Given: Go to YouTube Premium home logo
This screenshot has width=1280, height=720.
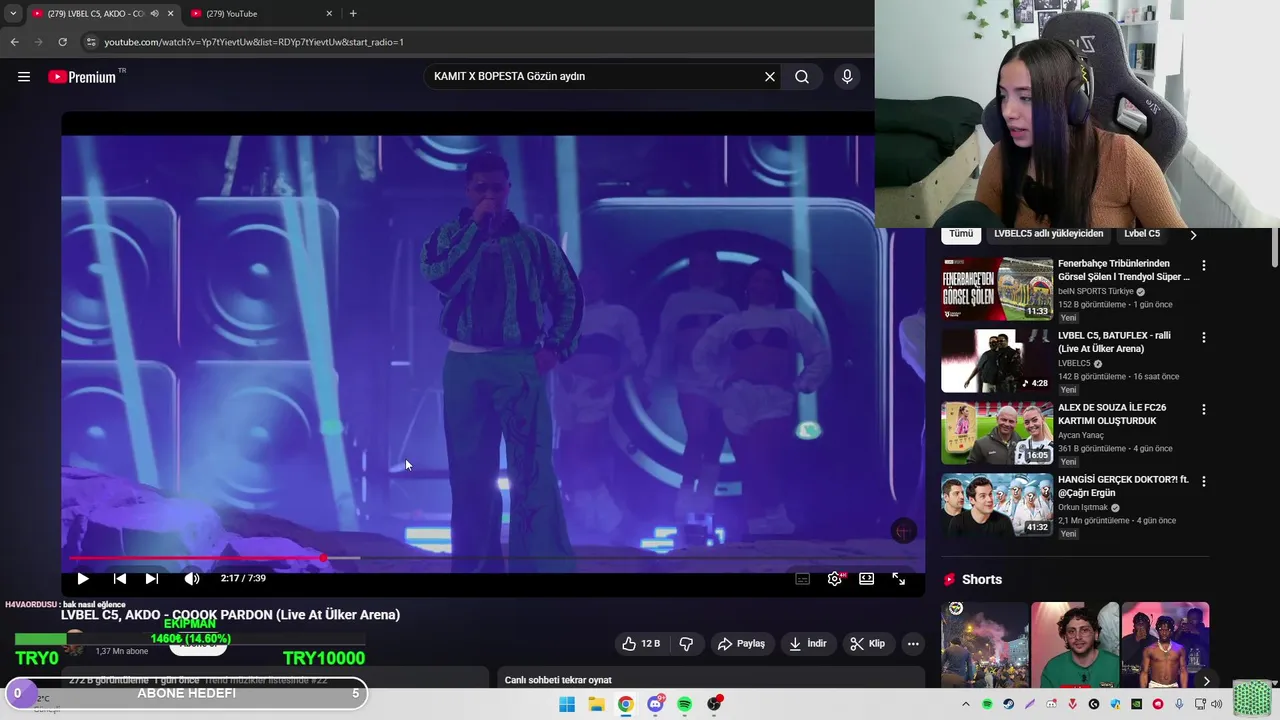Looking at the screenshot, I should pos(82,77).
